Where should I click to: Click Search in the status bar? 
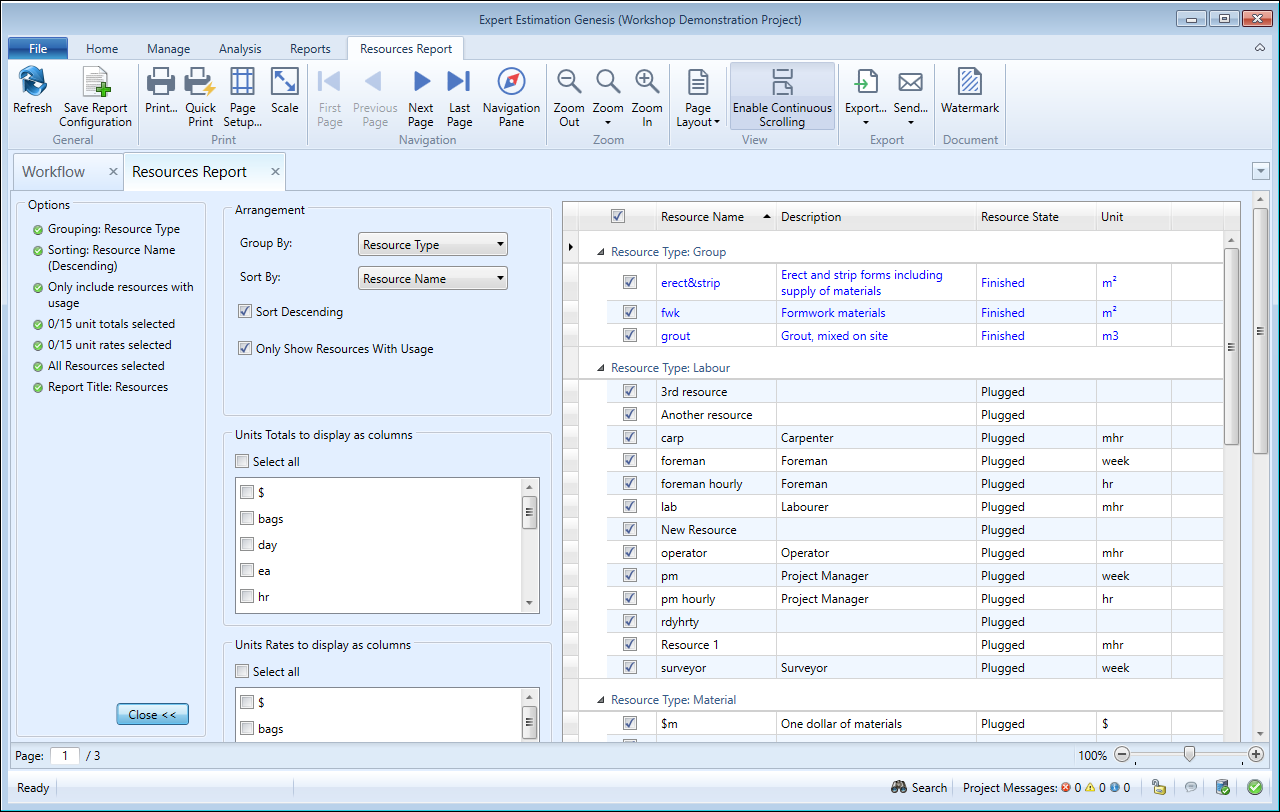point(919,788)
